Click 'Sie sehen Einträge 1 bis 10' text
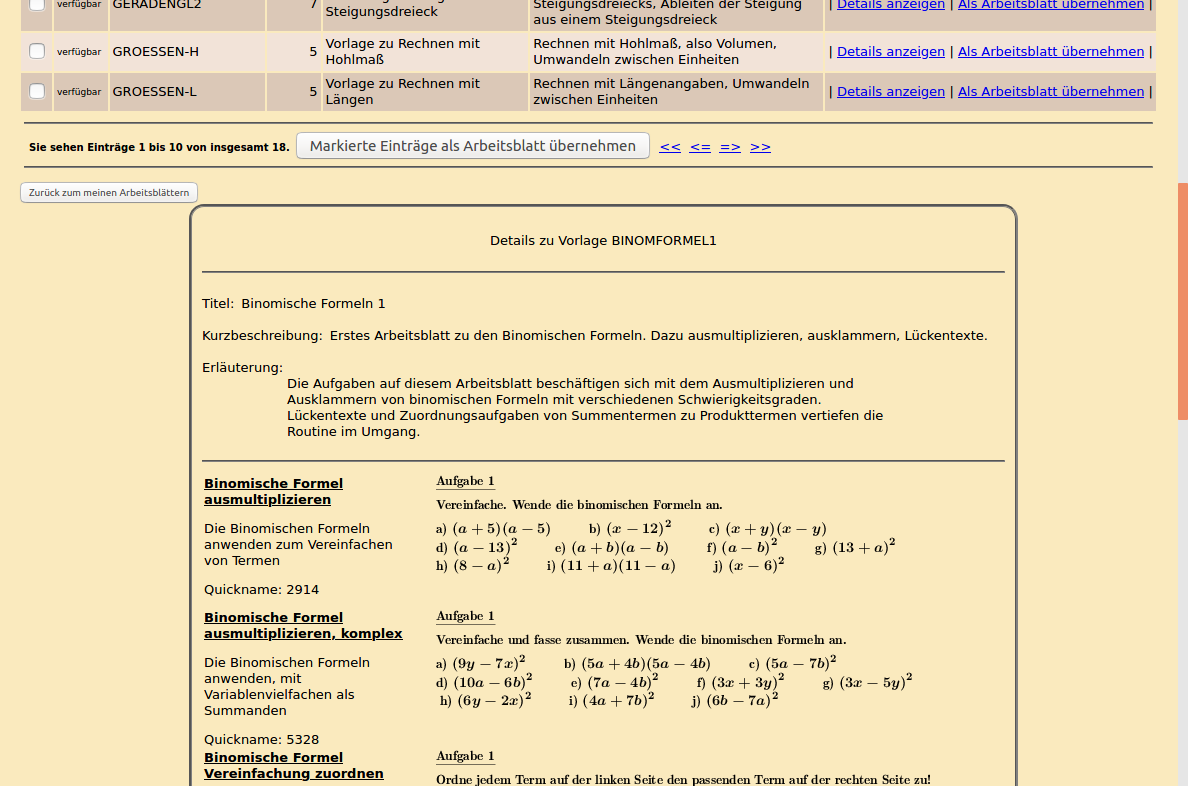The height and width of the screenshot is (786, 1188). (159, 147)
